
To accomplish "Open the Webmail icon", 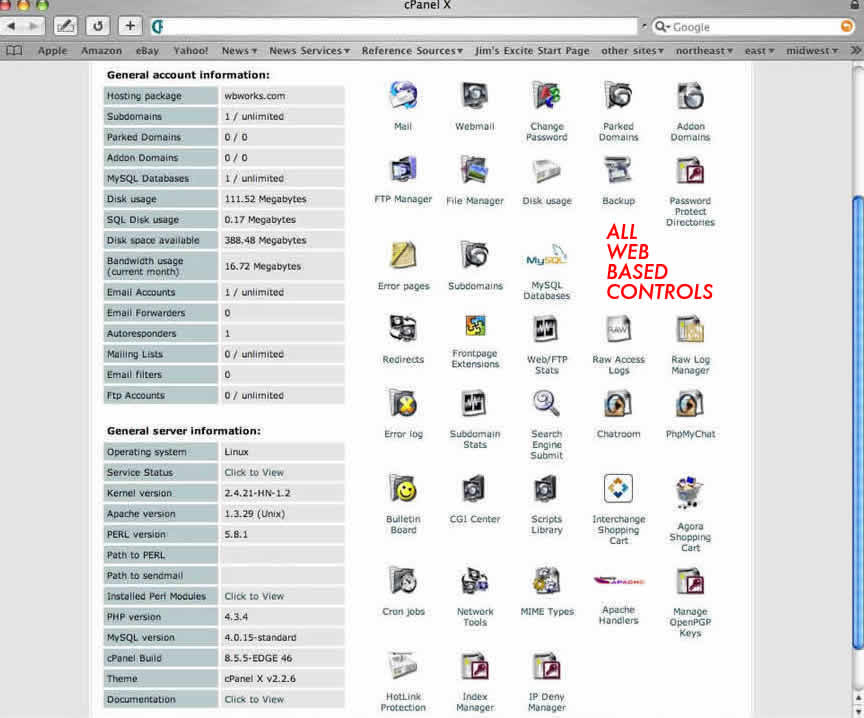I will click(x=474, y=96).
